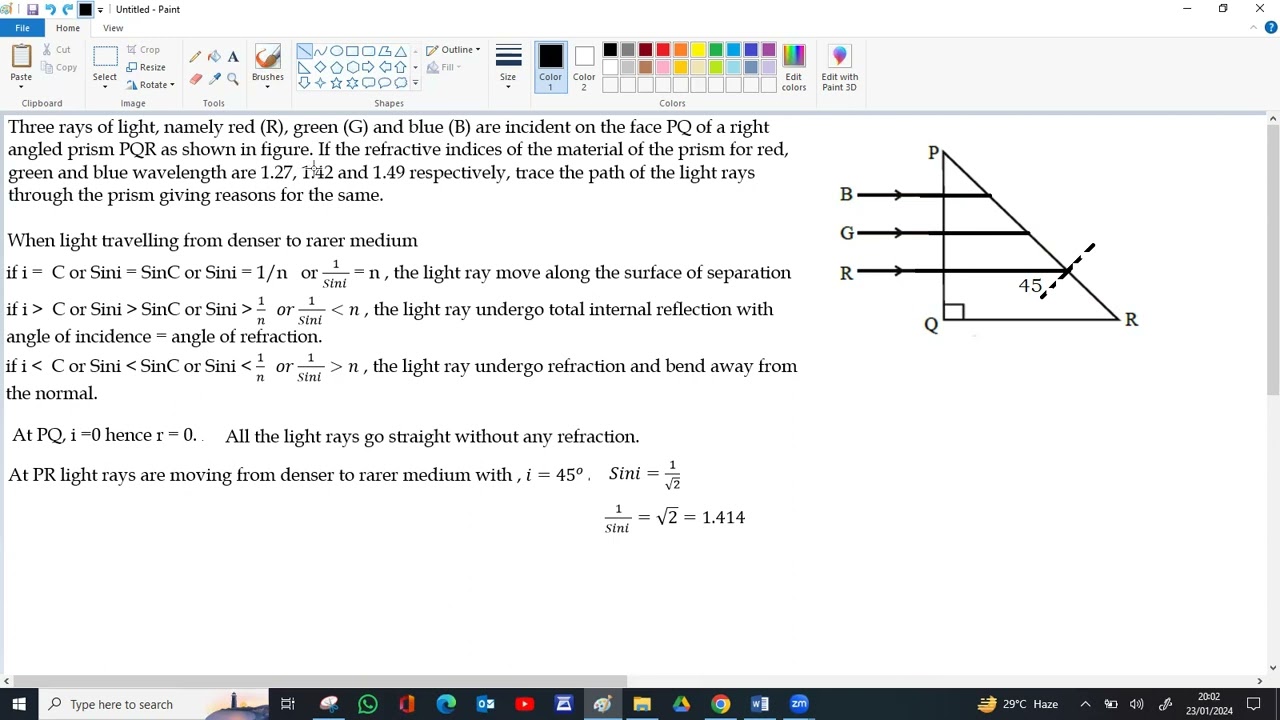
Task: Expand the Brushes dropdown
Action: pyautogui.click(x=267, y=87)
